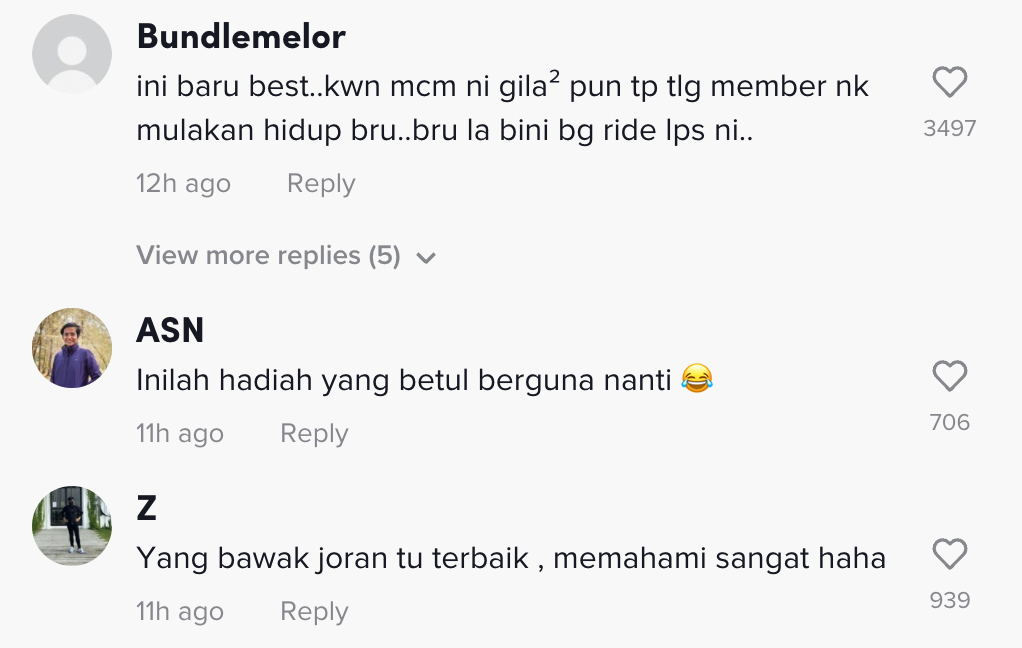
Task: Click the 706 likes count
Action: [x=949, y=422]
